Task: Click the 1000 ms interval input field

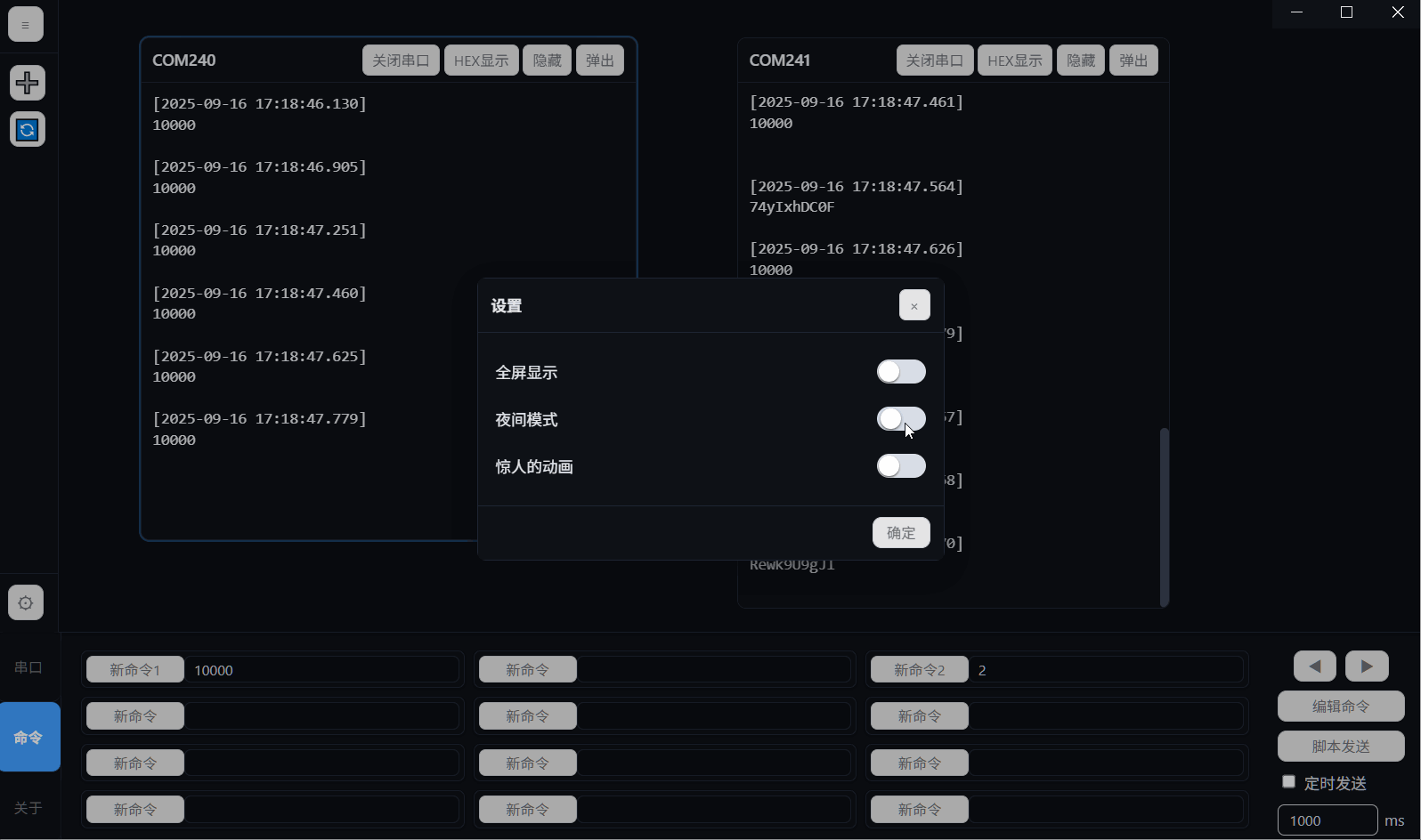Action: (1327, 820)
